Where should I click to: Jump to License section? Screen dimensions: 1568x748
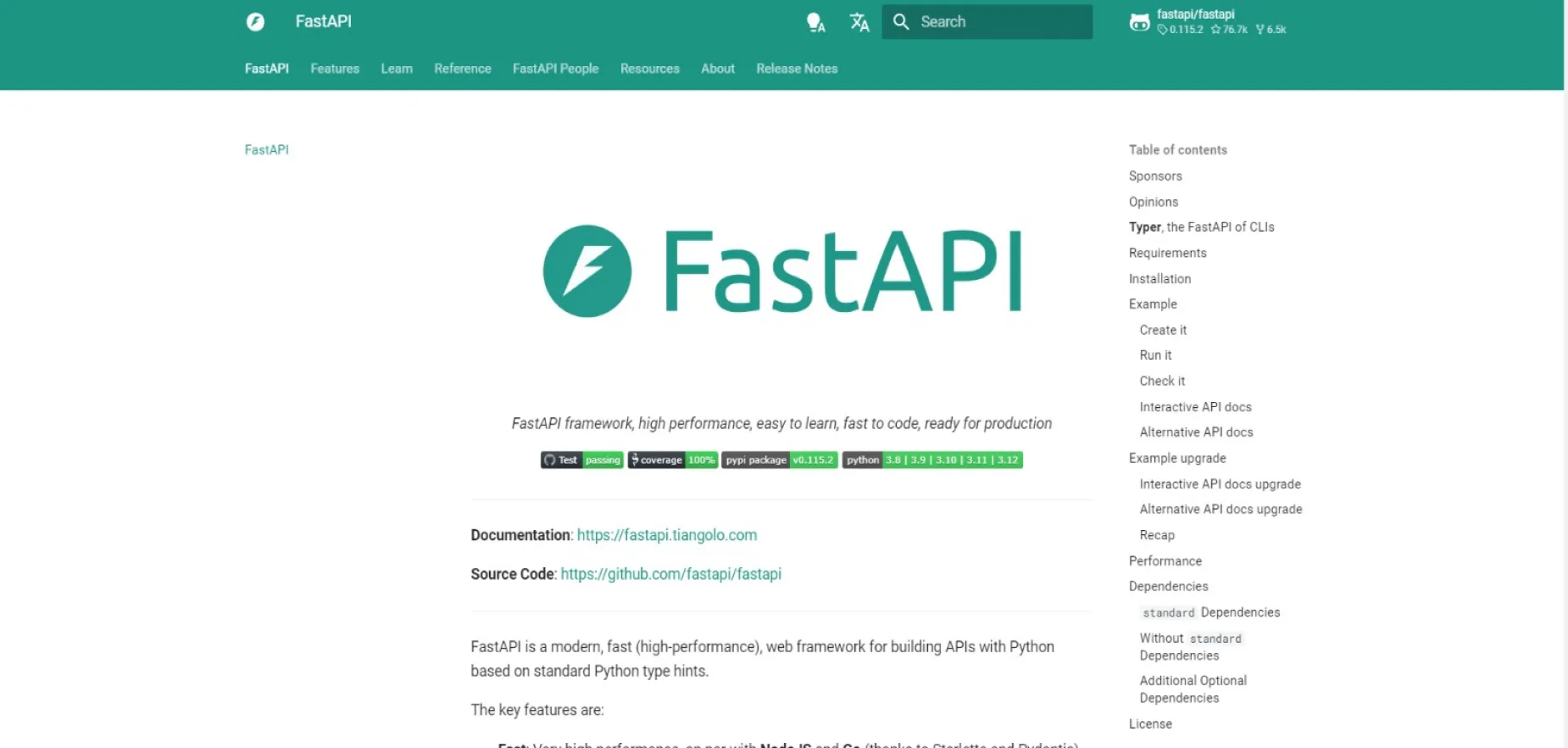pyautogui.click(x=1150, y=724)
